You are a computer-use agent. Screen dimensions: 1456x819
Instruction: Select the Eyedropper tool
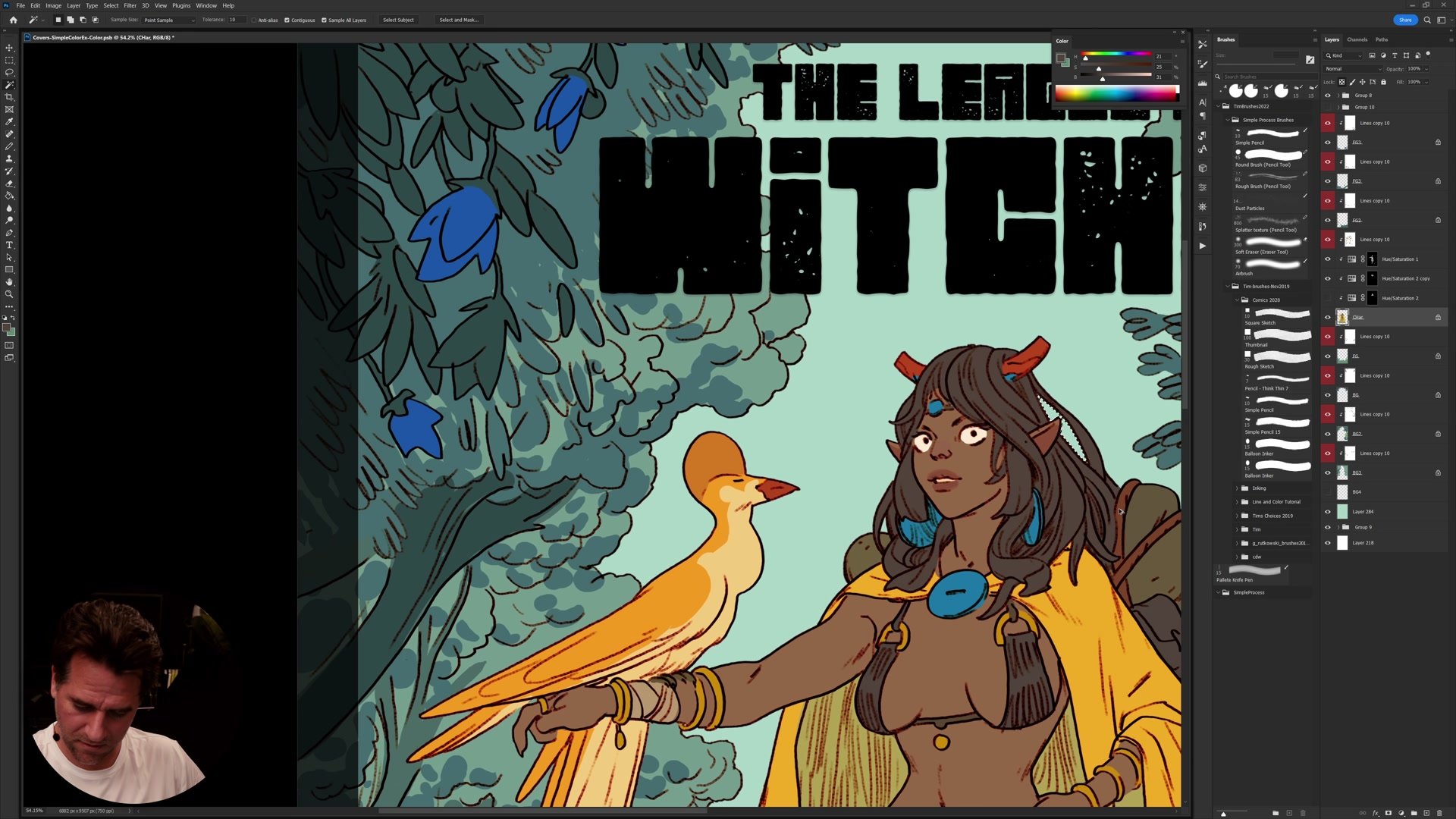coord(9,121)
